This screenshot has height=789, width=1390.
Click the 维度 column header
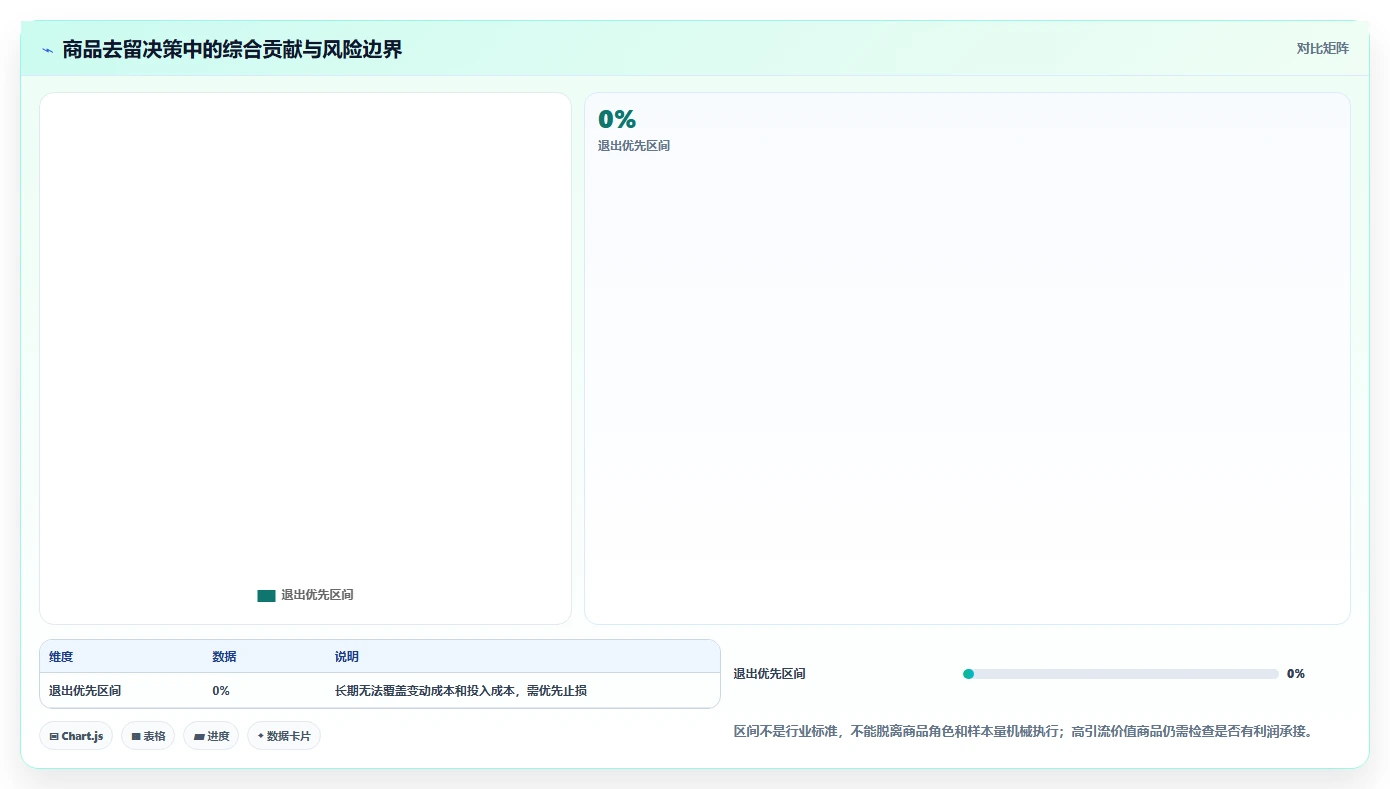click(61, 657)
